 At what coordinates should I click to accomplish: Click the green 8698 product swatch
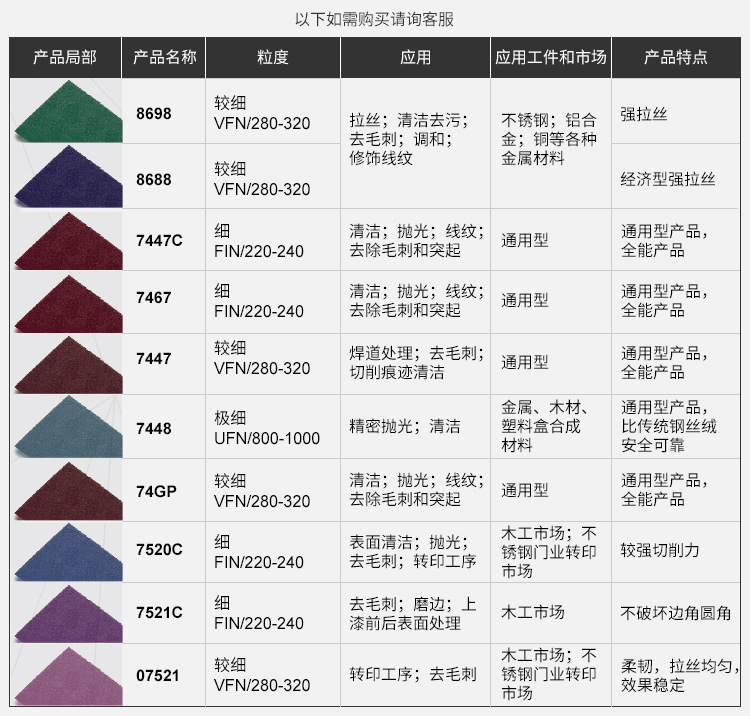coord(66,112)
